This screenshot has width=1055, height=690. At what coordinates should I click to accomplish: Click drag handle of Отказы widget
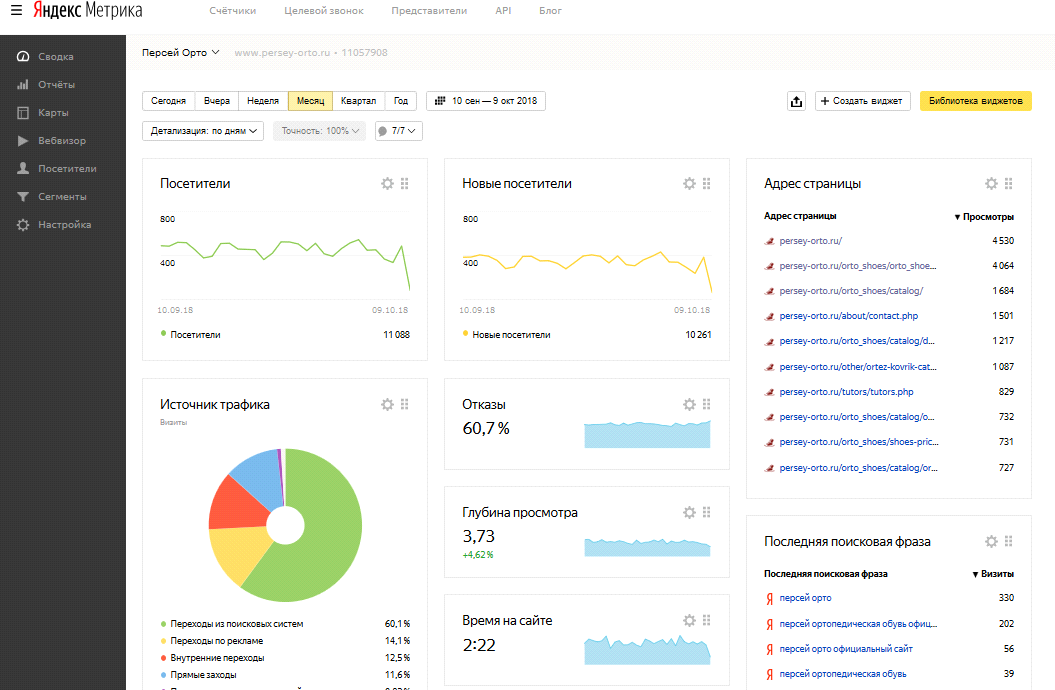coord(706,404)
